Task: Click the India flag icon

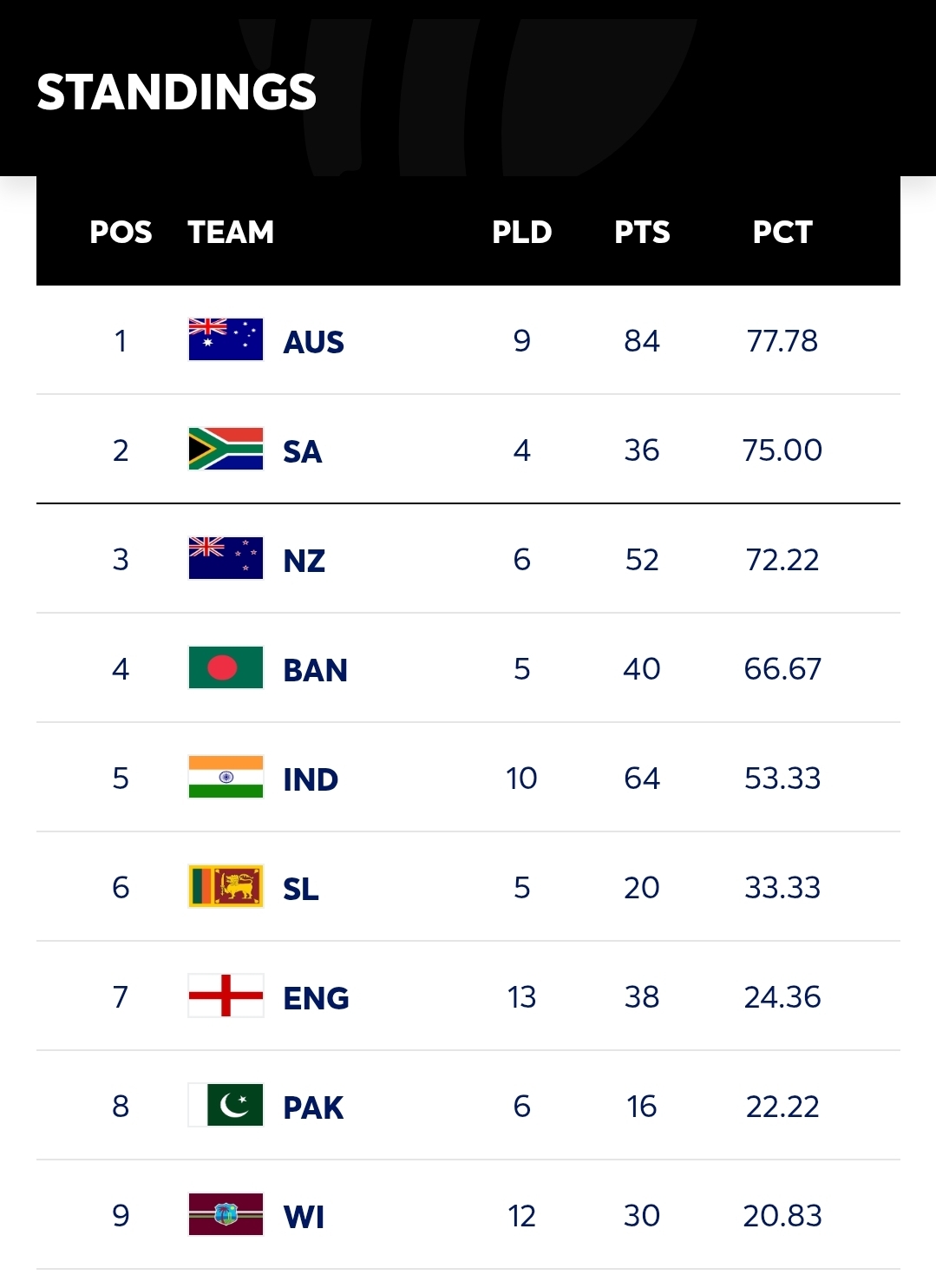Action: click(226, 777)
